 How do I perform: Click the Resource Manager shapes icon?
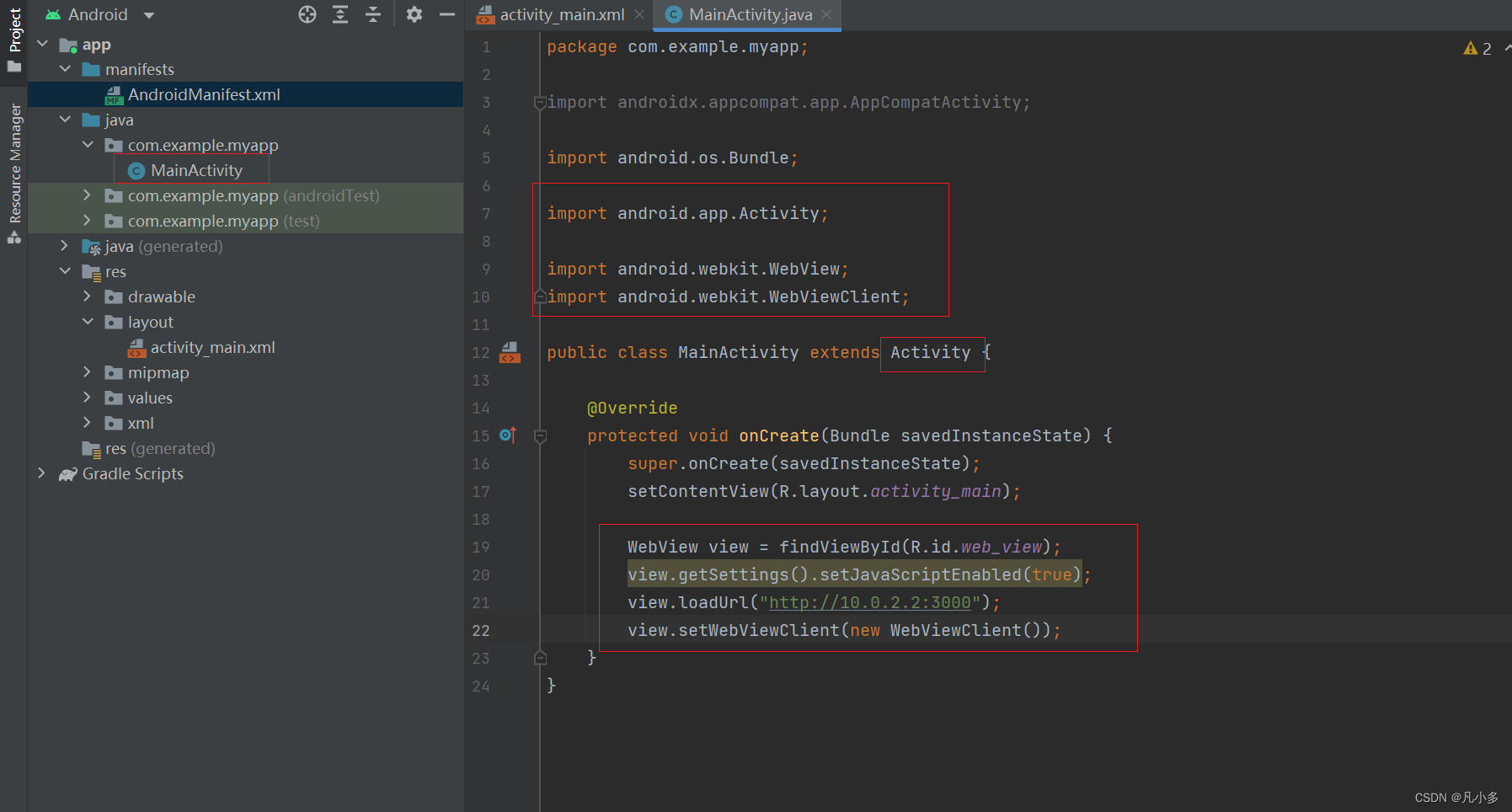coord(13,238)
